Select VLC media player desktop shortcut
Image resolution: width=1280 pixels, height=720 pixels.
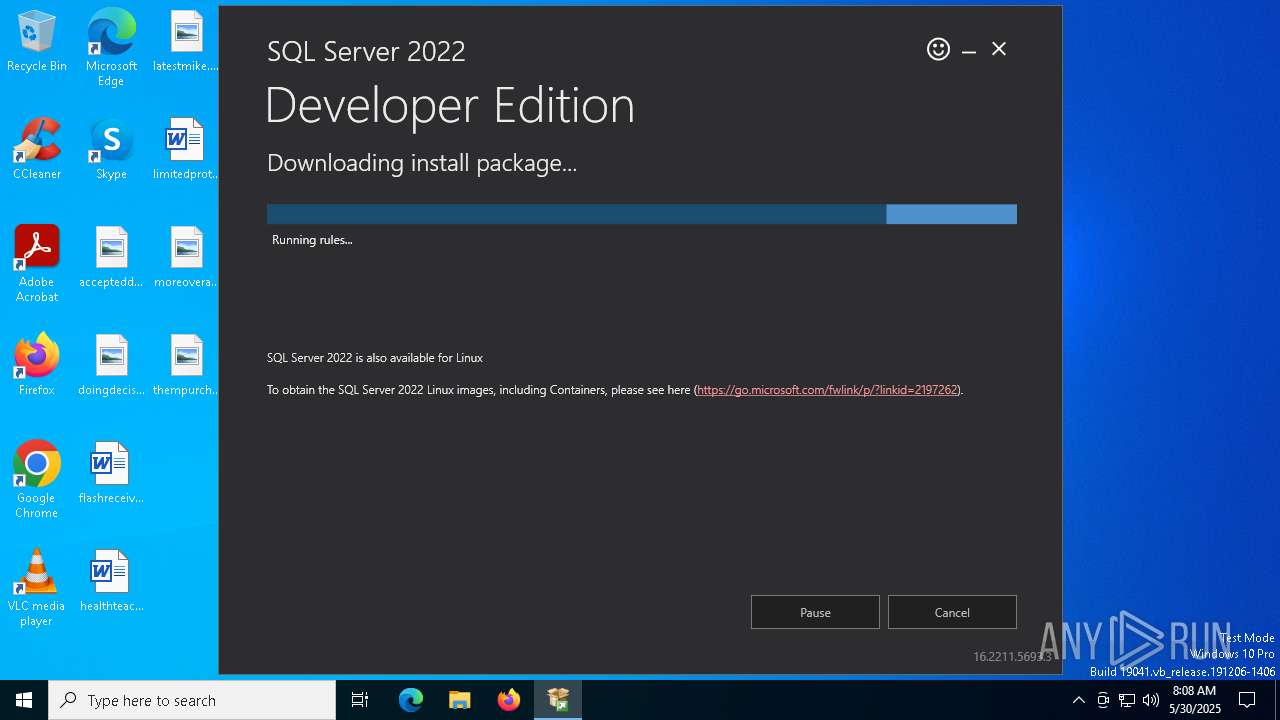click(x=37, y=588)
